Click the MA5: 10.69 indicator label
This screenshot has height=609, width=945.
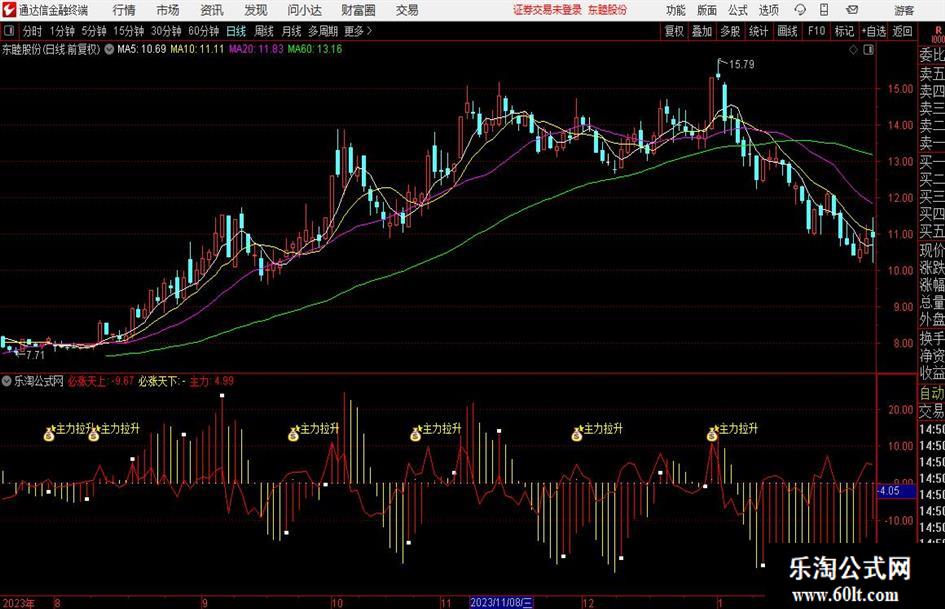tap(142, 49)
